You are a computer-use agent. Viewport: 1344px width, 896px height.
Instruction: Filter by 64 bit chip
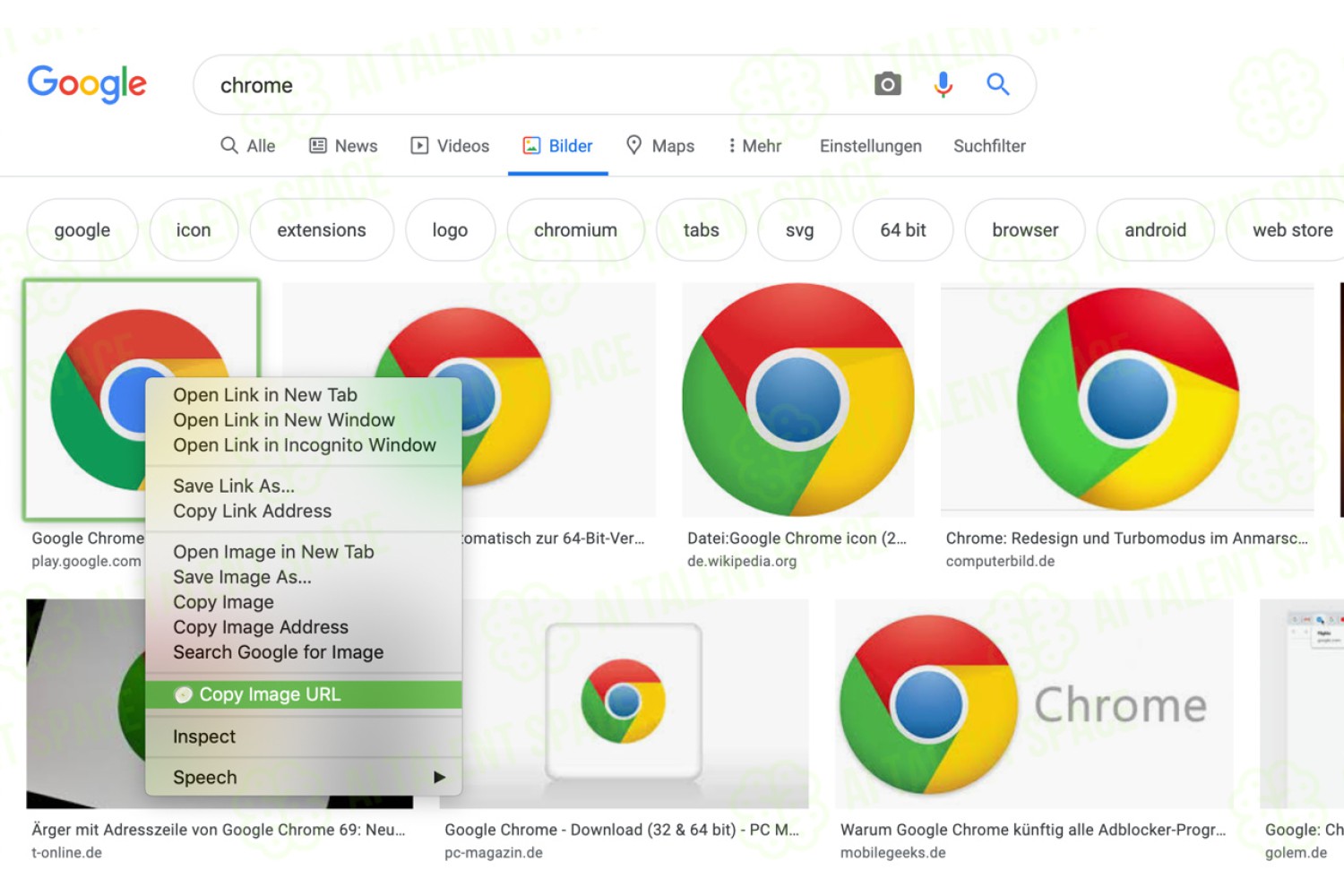[902, 230]
